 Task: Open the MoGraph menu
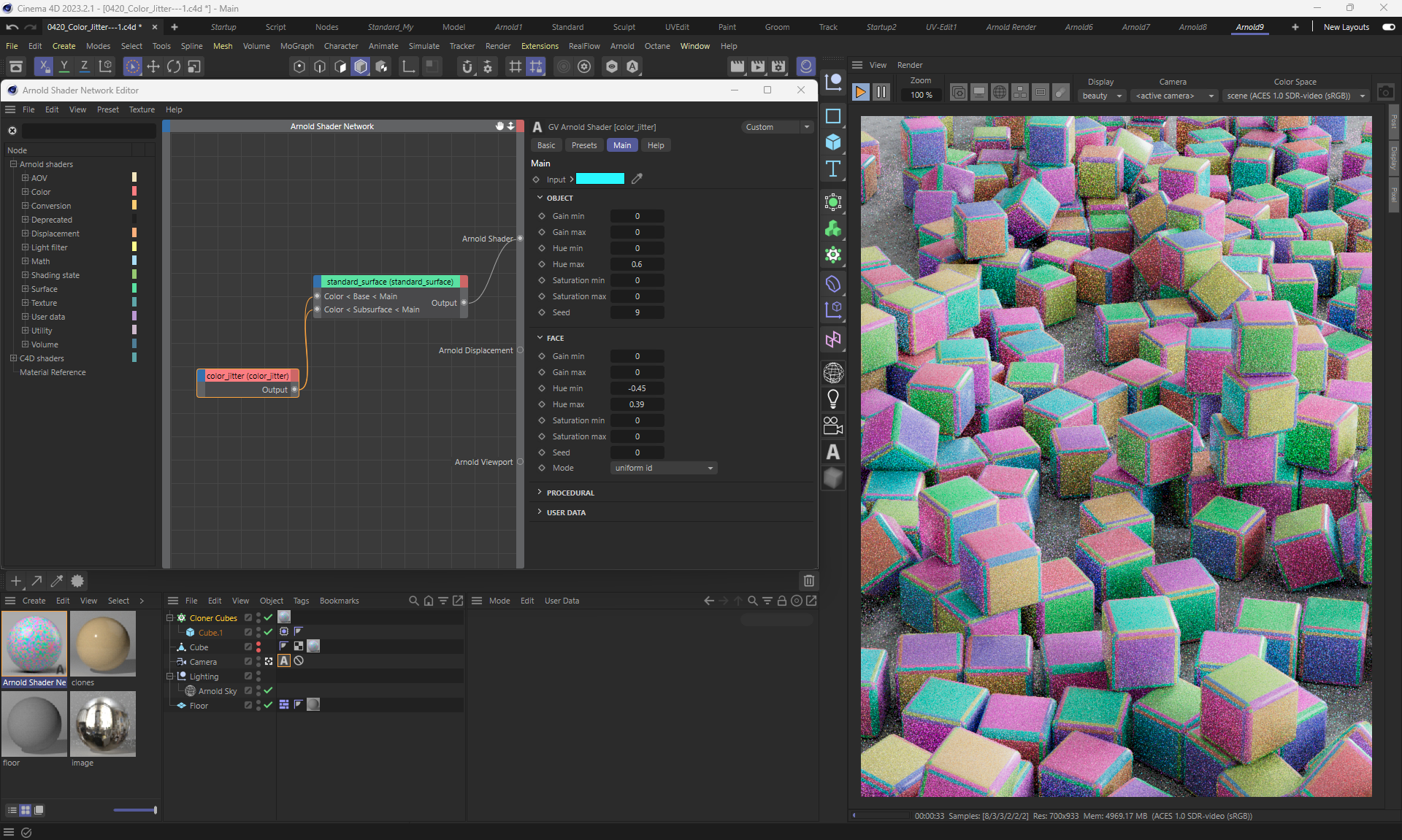pyautogui.click(x=296, y=46)
